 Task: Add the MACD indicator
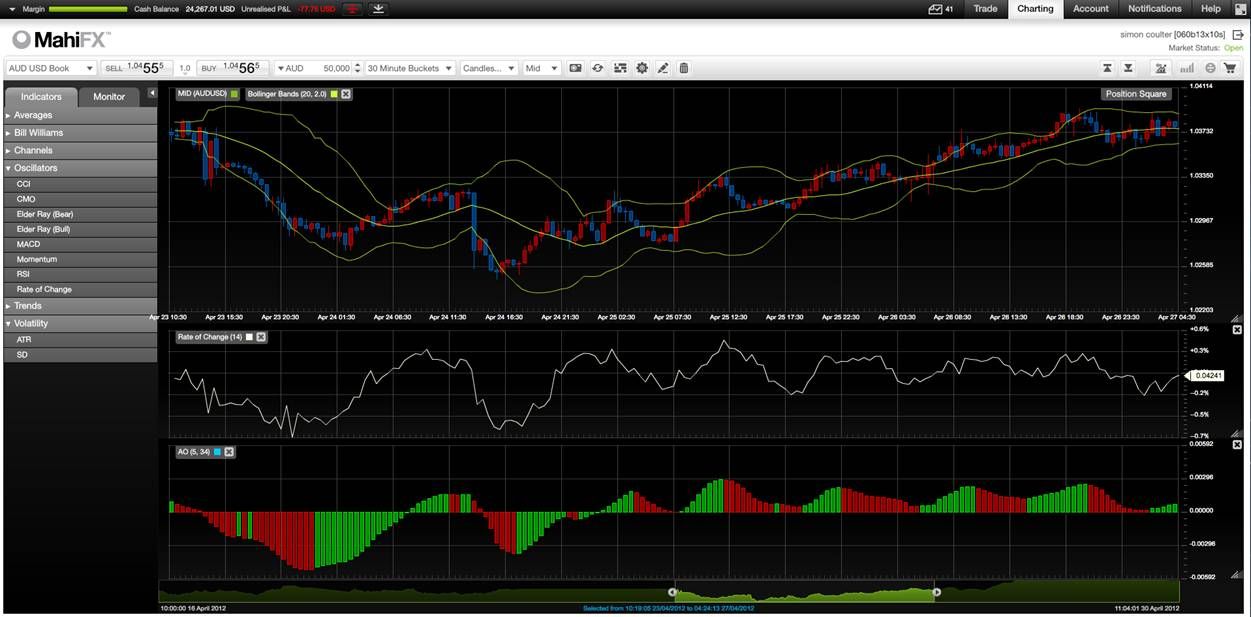tap(80, 244)
